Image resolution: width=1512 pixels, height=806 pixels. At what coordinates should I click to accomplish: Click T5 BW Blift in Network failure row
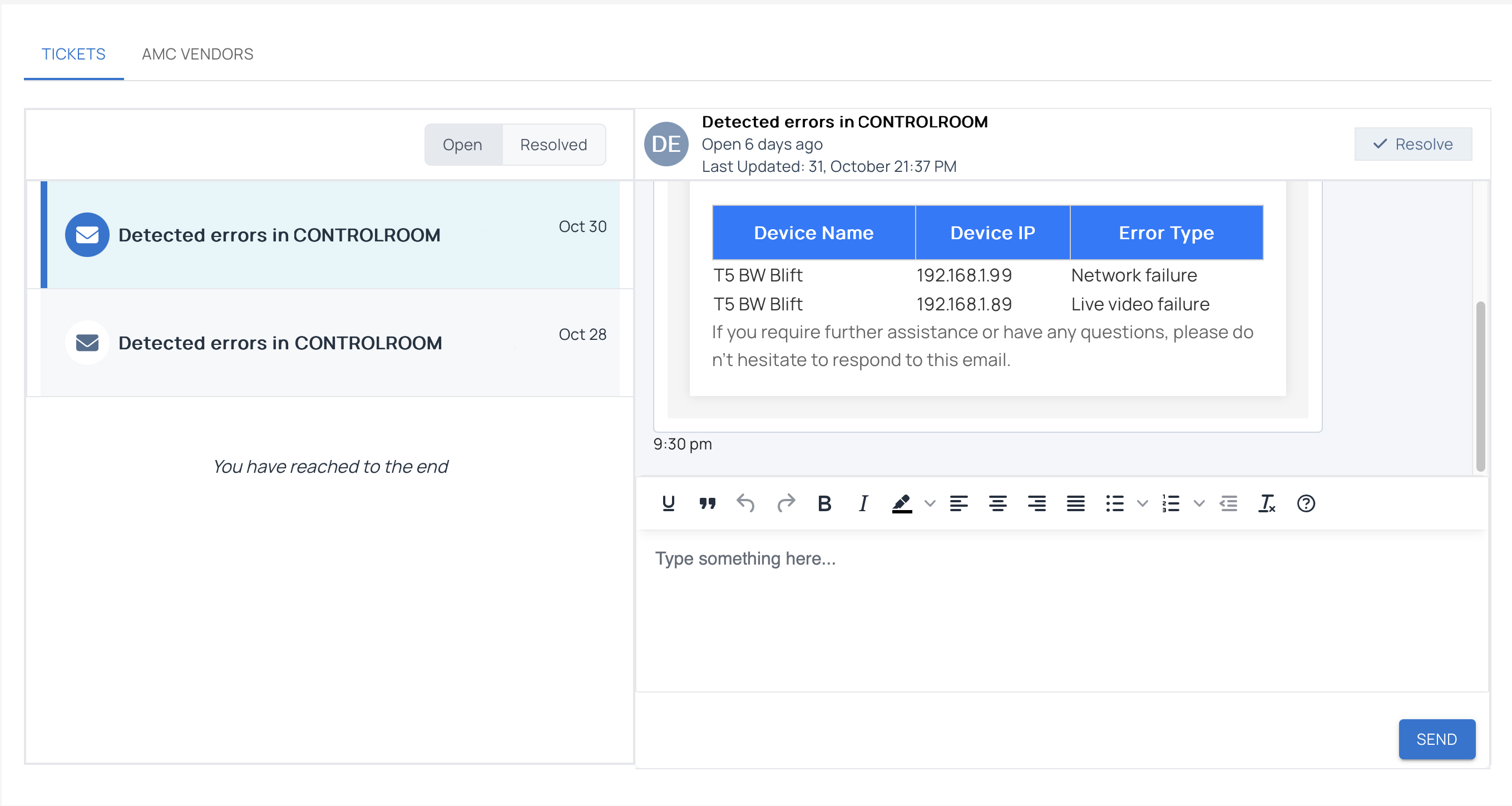[758, 275]
